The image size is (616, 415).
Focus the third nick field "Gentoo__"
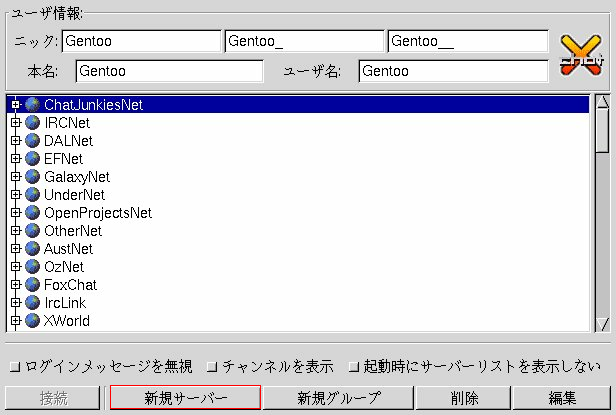(468, 41)
